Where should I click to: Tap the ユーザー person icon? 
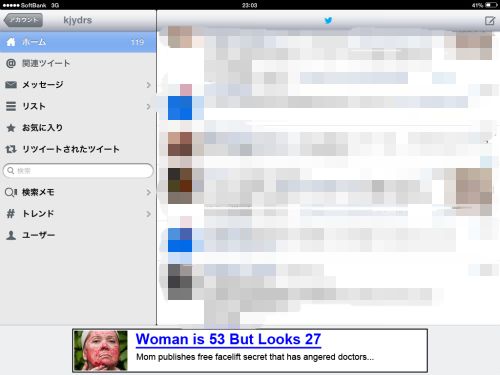tap(11, 235)
